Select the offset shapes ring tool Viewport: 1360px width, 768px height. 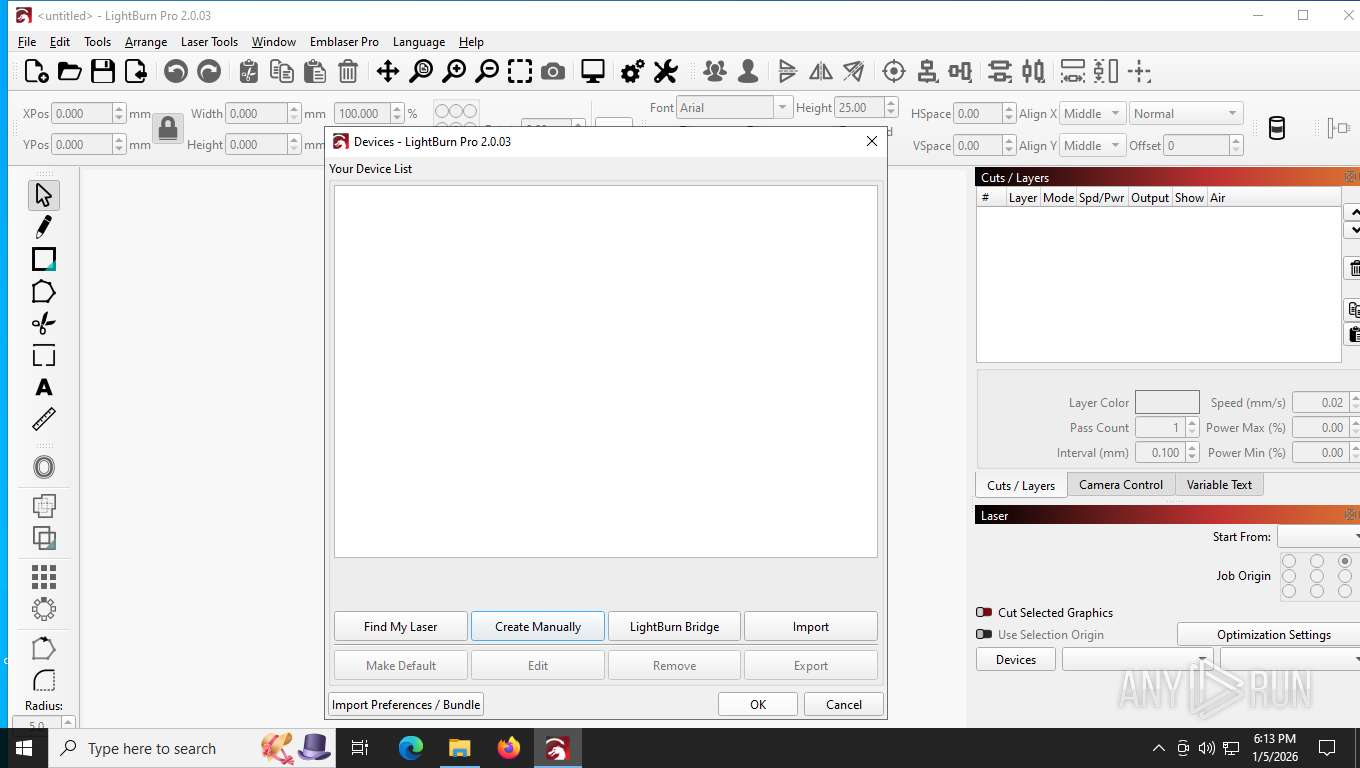[44, 467]
